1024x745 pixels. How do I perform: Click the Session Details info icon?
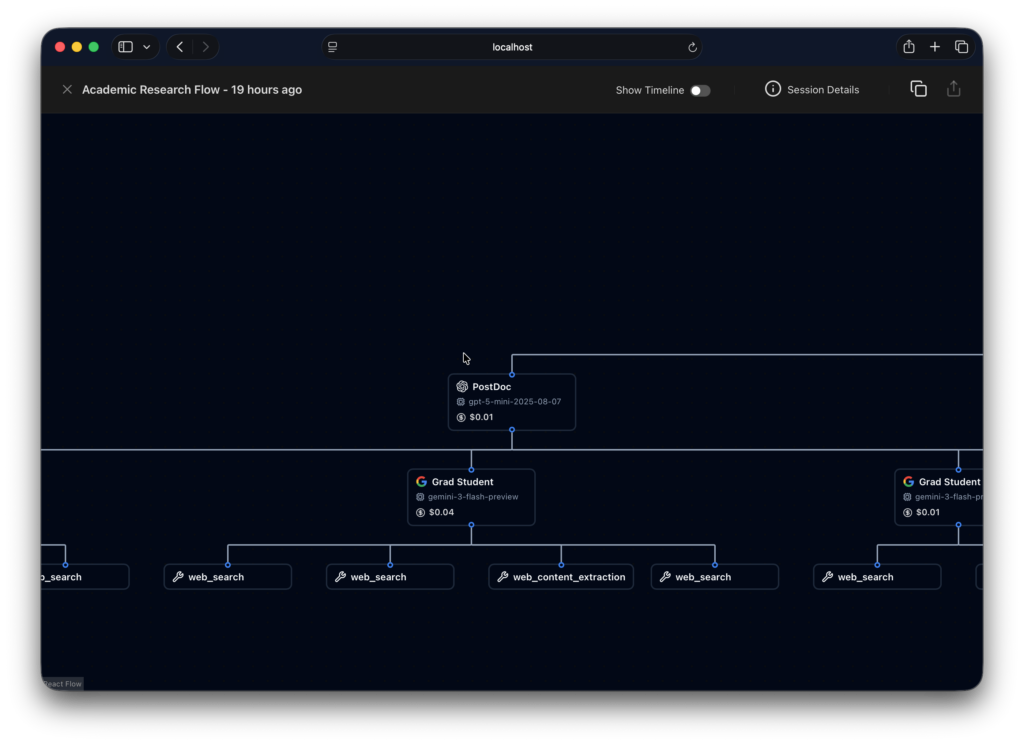pyautogui.click(x=772, y=89)
